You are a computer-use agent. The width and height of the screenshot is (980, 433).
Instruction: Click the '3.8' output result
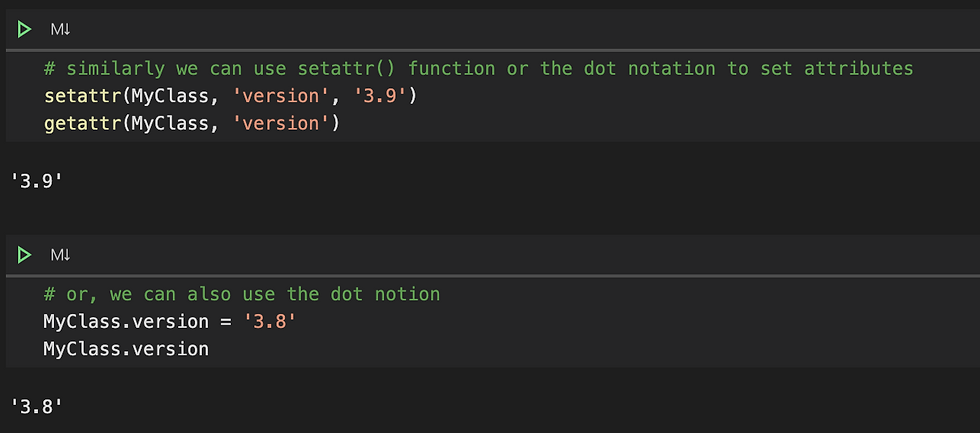click(x=37, y=407)
